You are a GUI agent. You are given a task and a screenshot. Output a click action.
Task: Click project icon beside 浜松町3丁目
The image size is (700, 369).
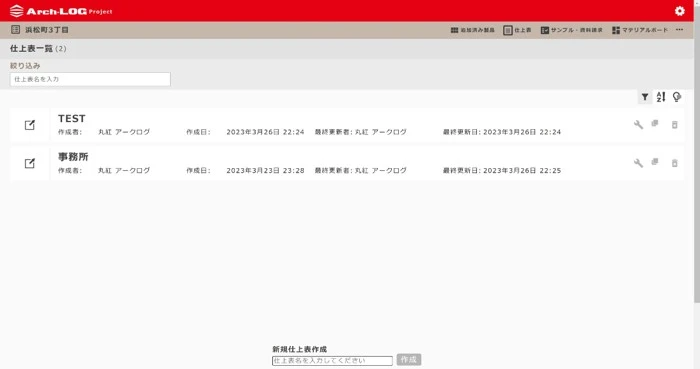pyautogui.click(x=16, y=30)
